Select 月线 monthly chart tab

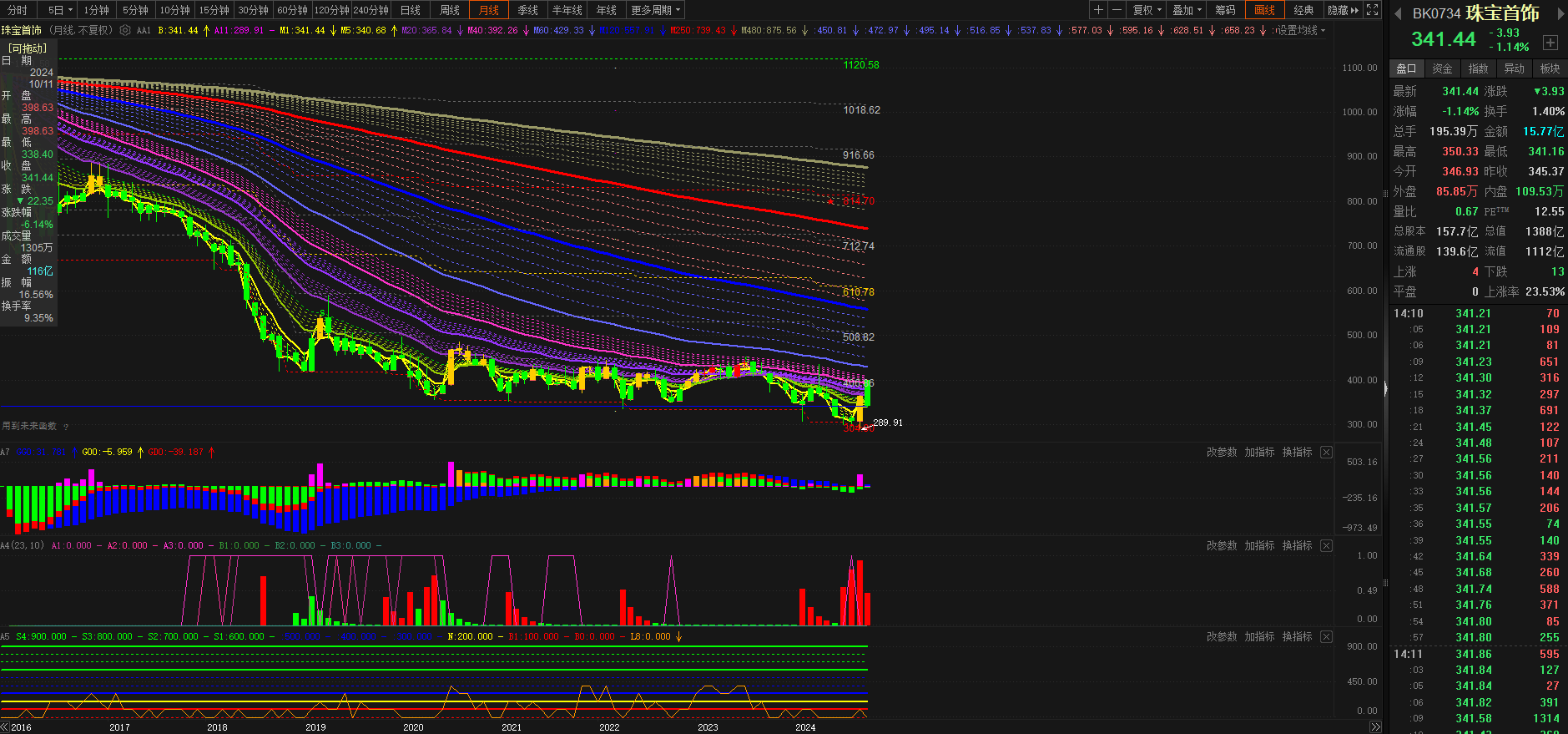[x=489, y=10]
